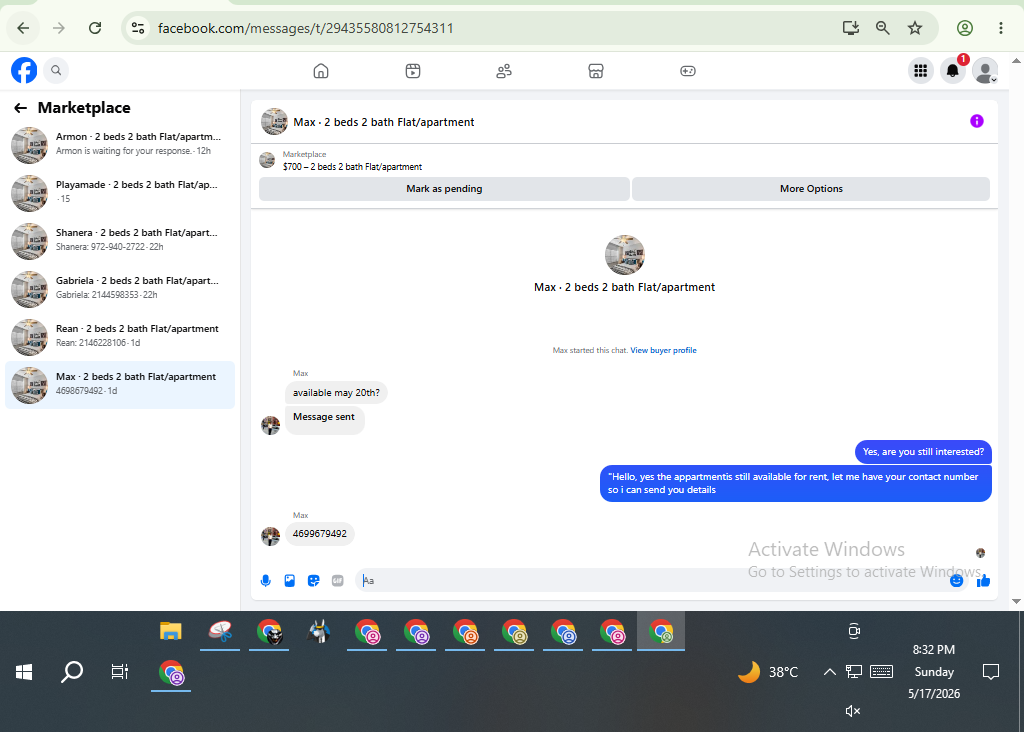Open the account profile avatar menu
Viewport: 1024px width, 732px height.
pos(985,71)
